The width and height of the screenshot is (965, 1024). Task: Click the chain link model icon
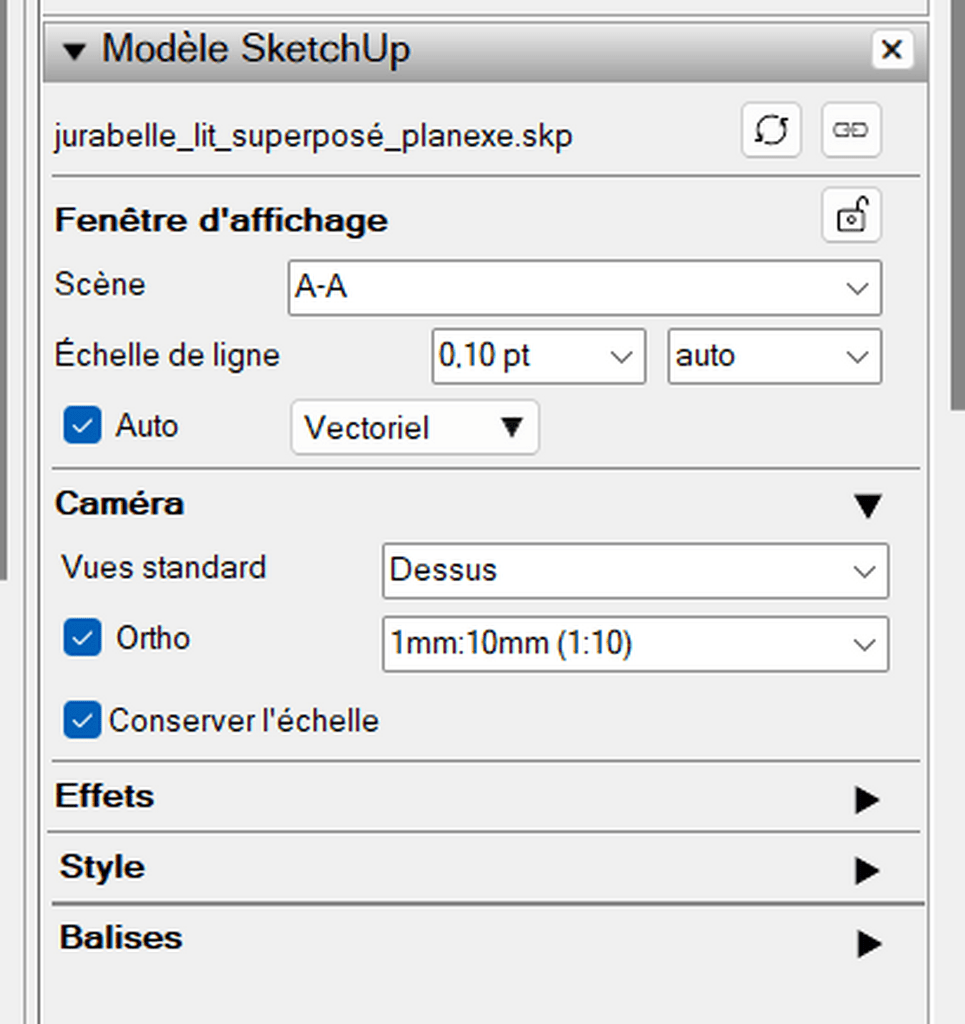pyautogui.click(x=851, y=130)
